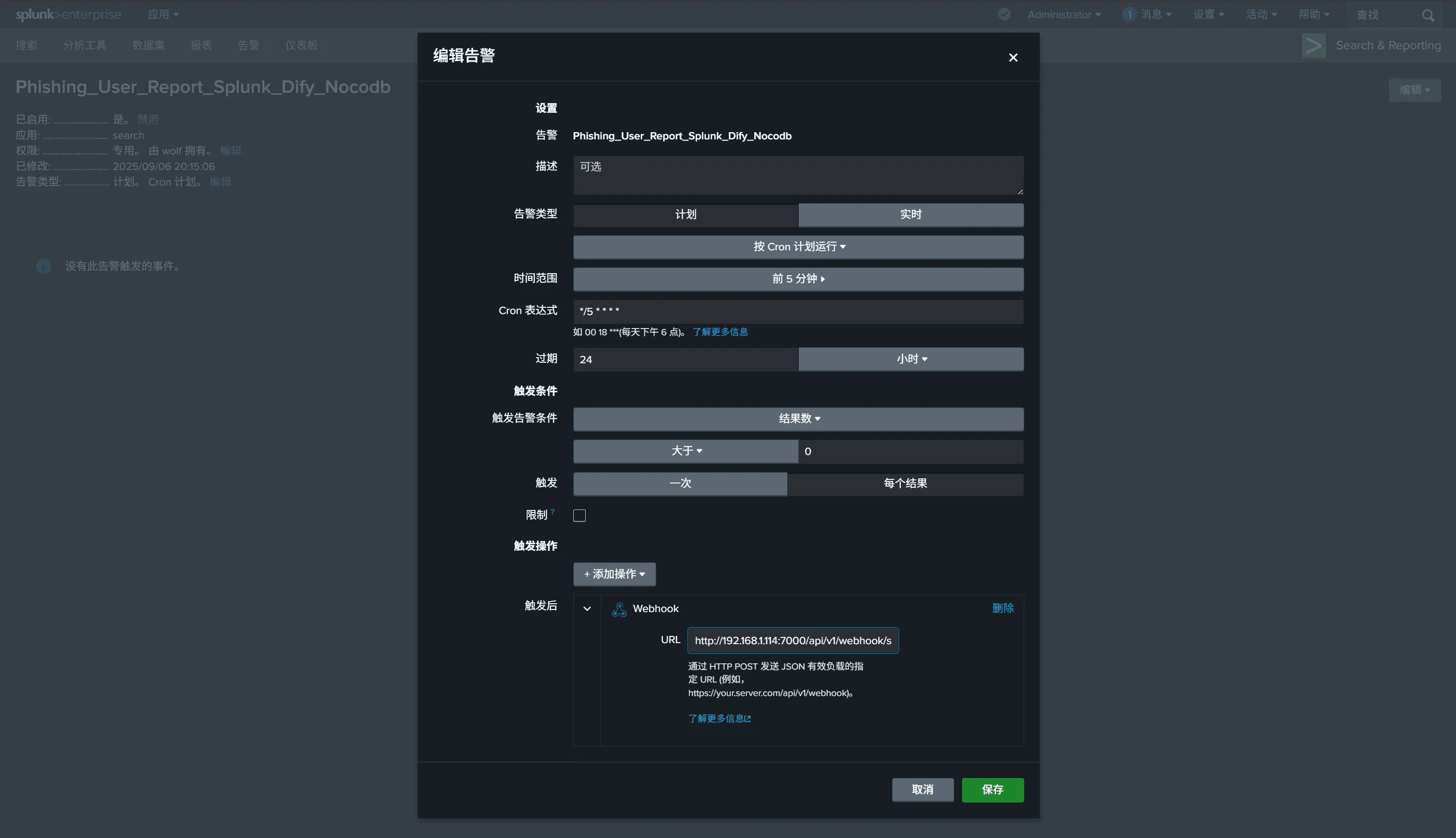This screenshot has height=838, width=1456.
Task: Click the Search & Reporting app icon
Action: tap(1314, 46)
